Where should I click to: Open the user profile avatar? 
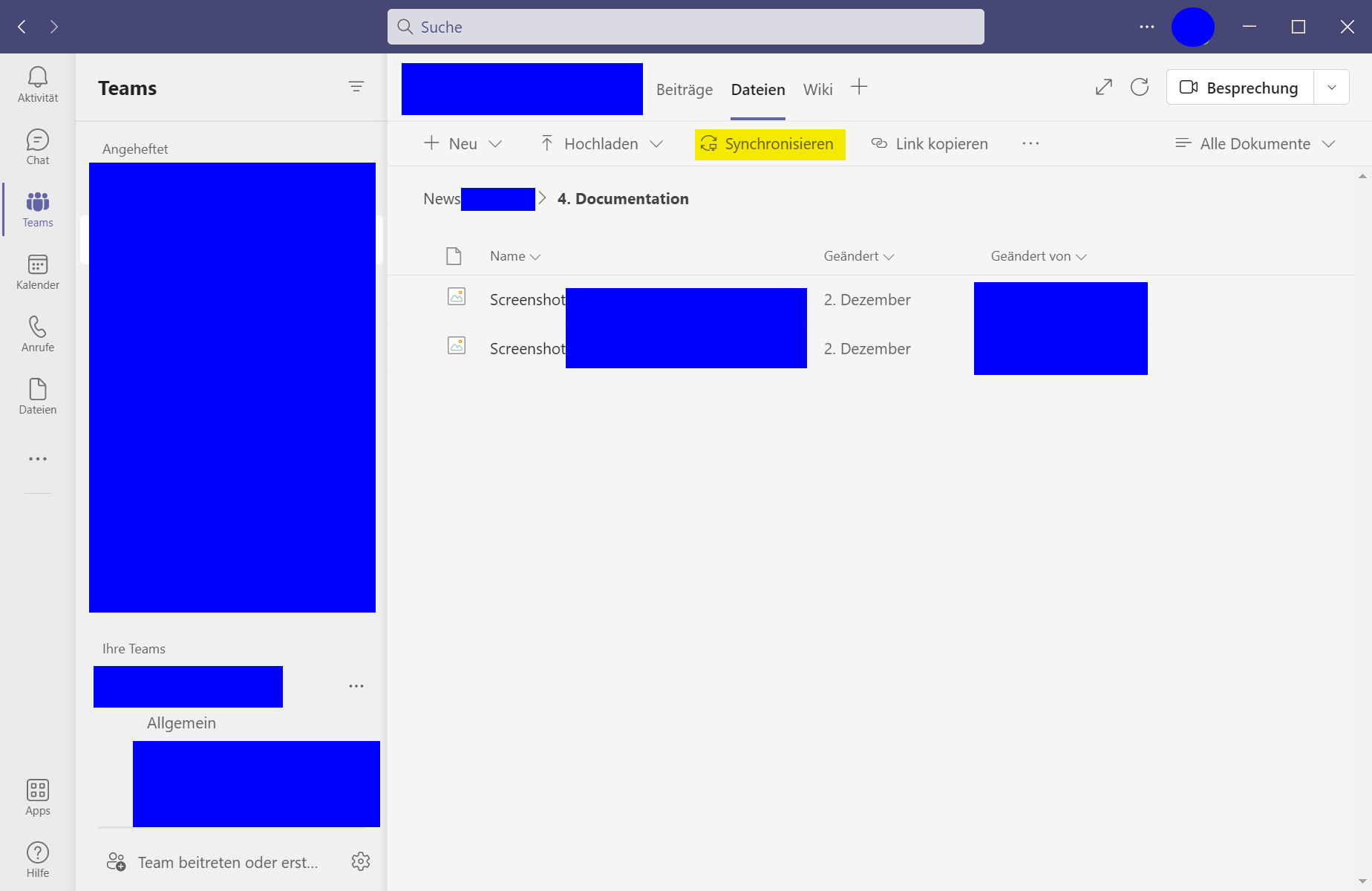coord(1193,27)
